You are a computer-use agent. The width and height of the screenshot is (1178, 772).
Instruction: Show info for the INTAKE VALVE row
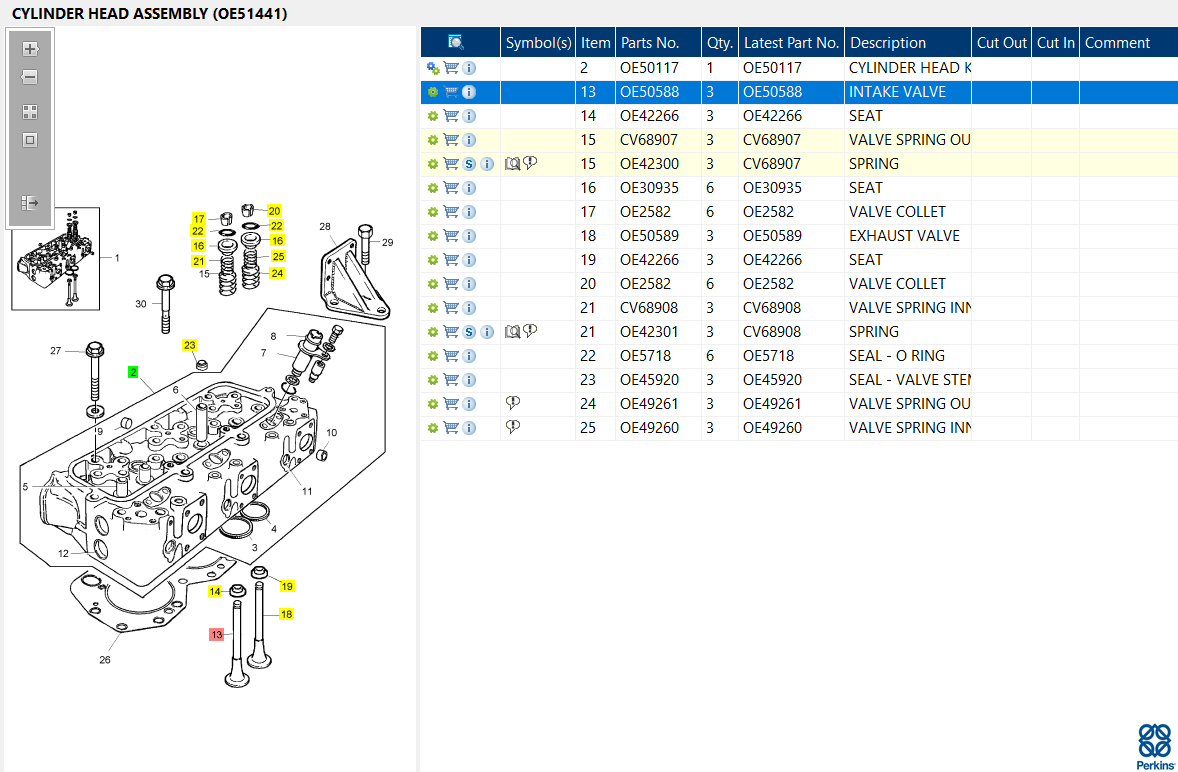469,92
